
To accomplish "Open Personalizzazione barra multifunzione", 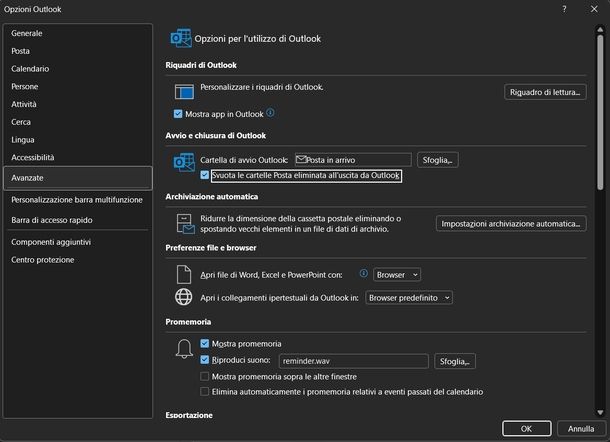I will point(77,200).
